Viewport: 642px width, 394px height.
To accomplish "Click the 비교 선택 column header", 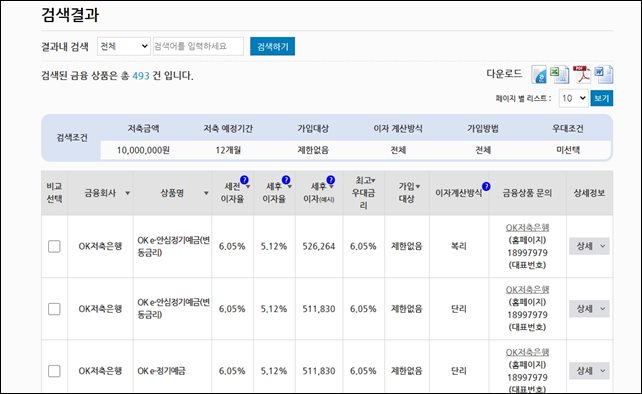I will click(54, 192).
